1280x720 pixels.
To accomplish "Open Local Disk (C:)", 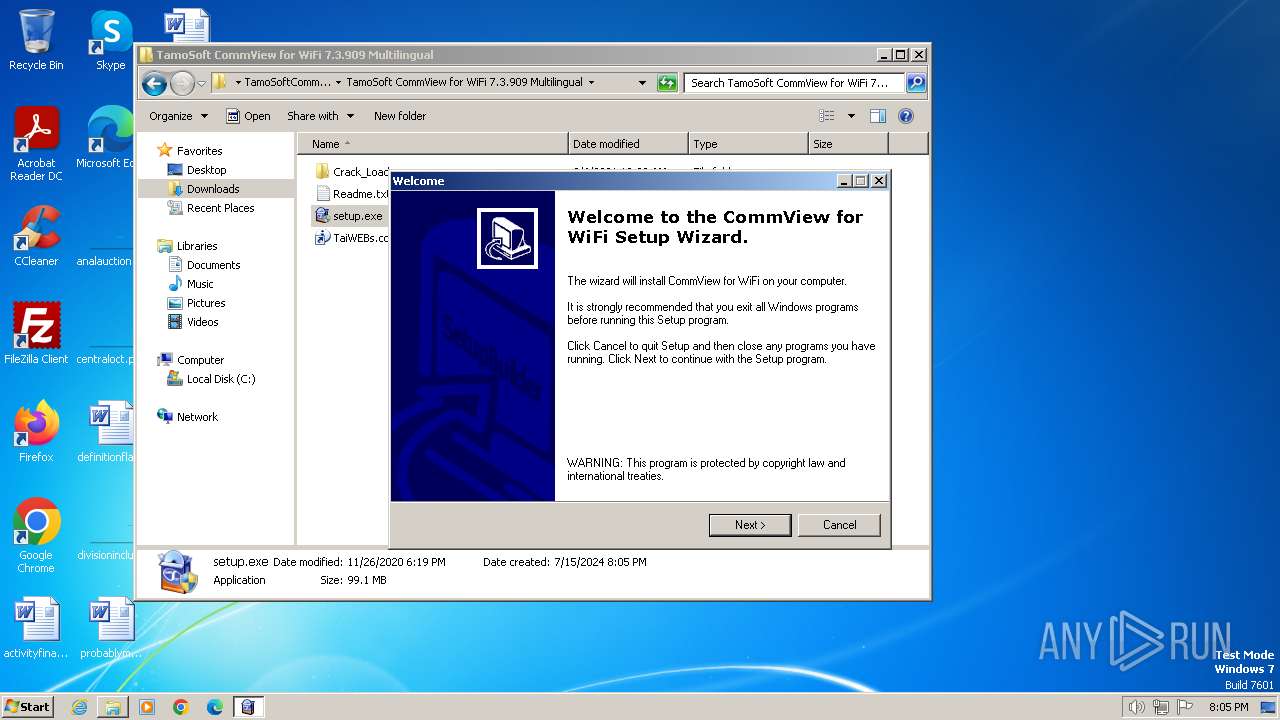I will 211,379.
